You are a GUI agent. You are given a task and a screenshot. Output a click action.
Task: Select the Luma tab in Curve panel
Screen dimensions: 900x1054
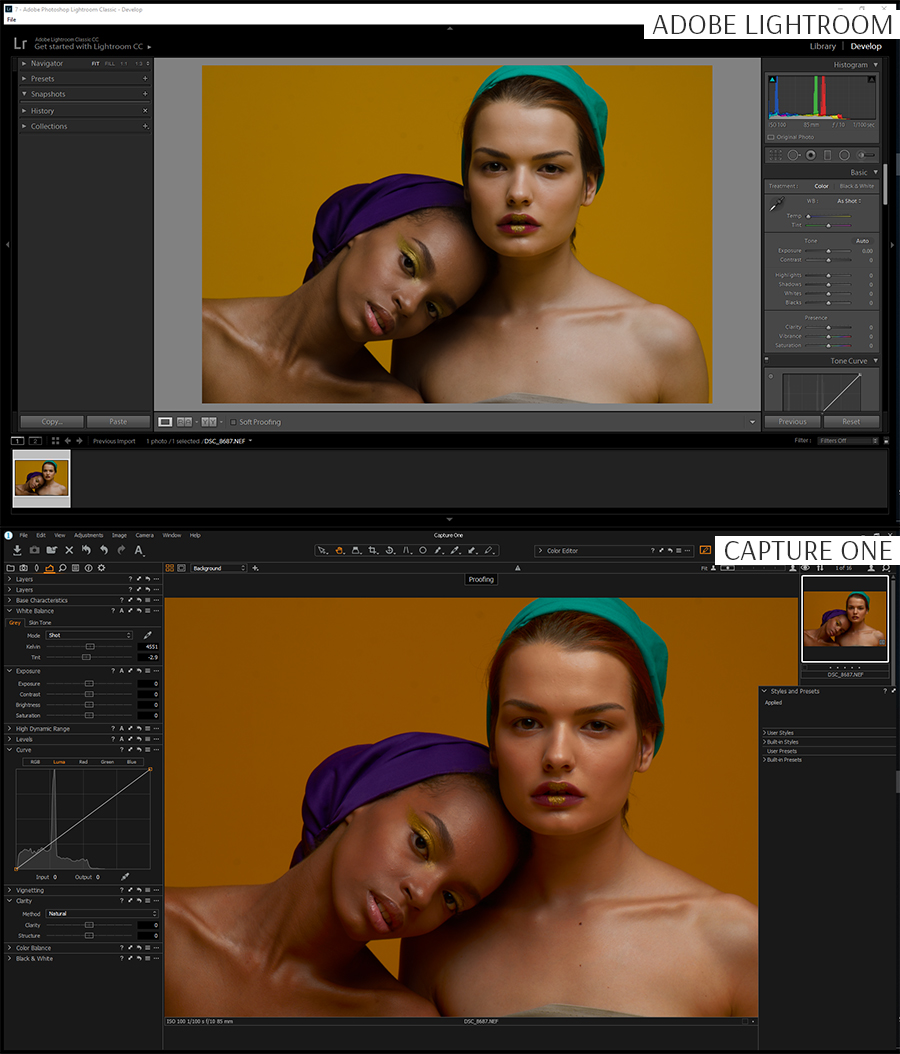tap(59, 762)
